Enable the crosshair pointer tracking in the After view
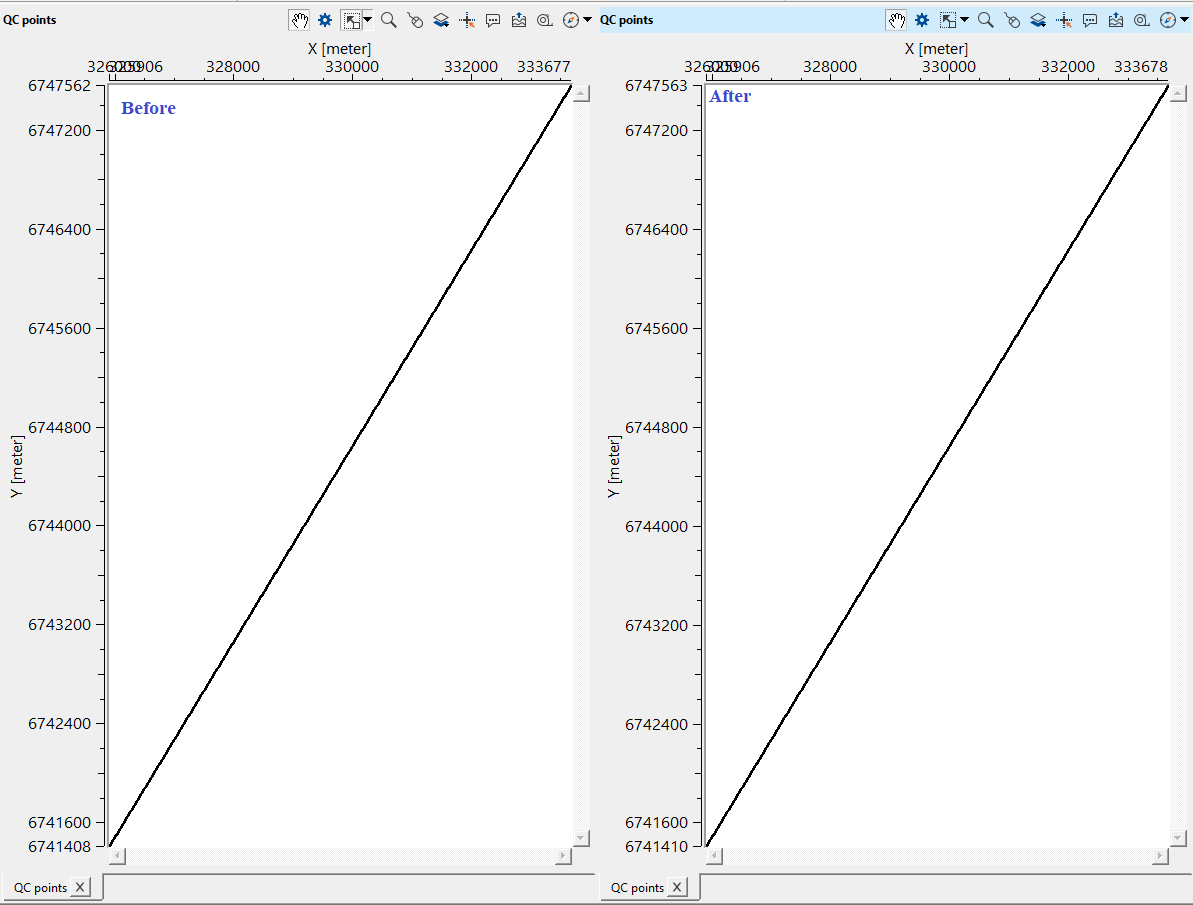This screenshot has height=905, width=1193. coord(1064,19)
